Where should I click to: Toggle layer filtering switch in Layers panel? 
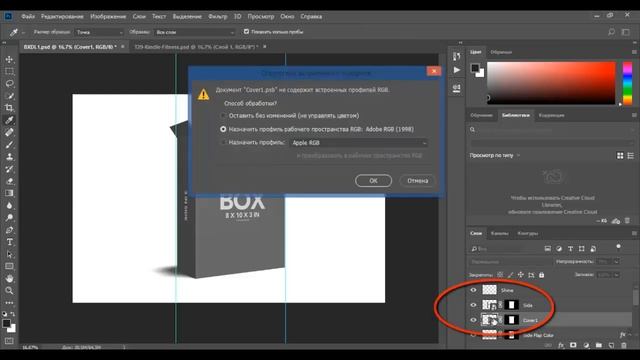[x=618, y=247]
